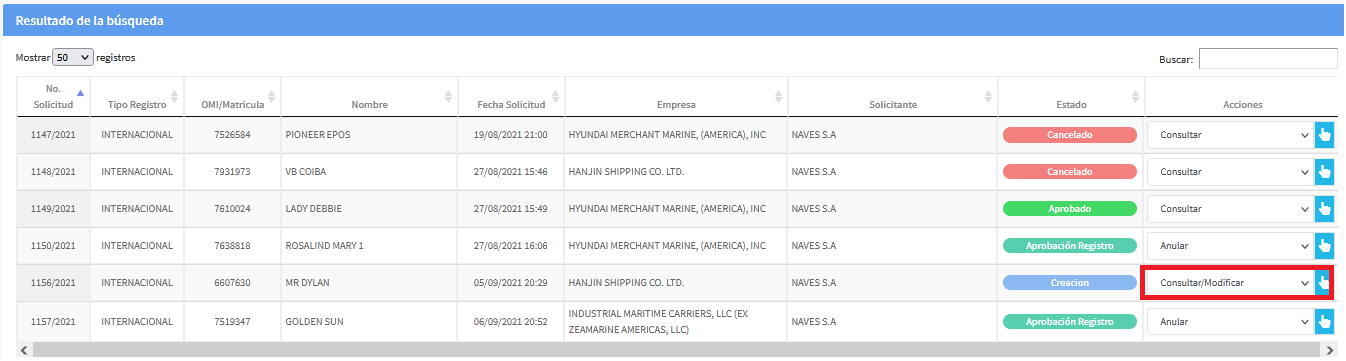Open Anular dropdown for GOLDEN SUN
This screenshot has height=361, width=1346.
[1230, 321]
